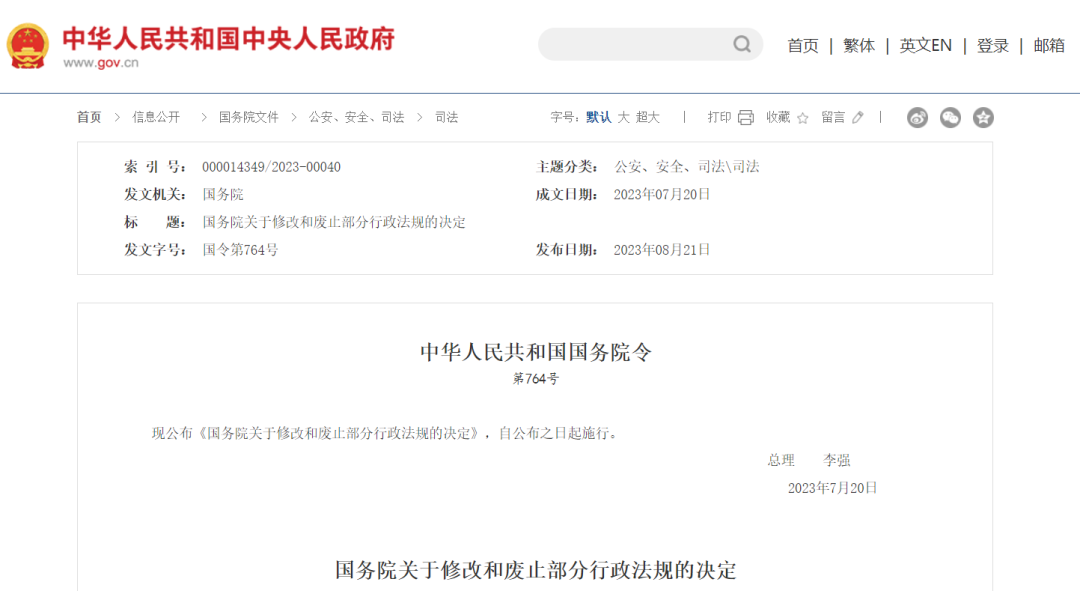Go to 信息公开 in breadcrumb
This screenshot has height=591, width=1080.
157,117
